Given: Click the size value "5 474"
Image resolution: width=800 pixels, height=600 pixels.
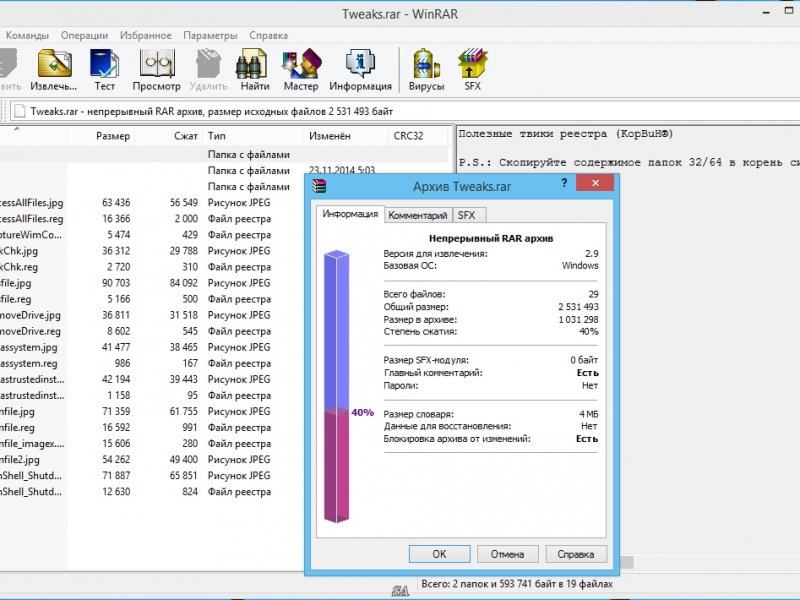Looking at the screenshot, I should point(118,235).
